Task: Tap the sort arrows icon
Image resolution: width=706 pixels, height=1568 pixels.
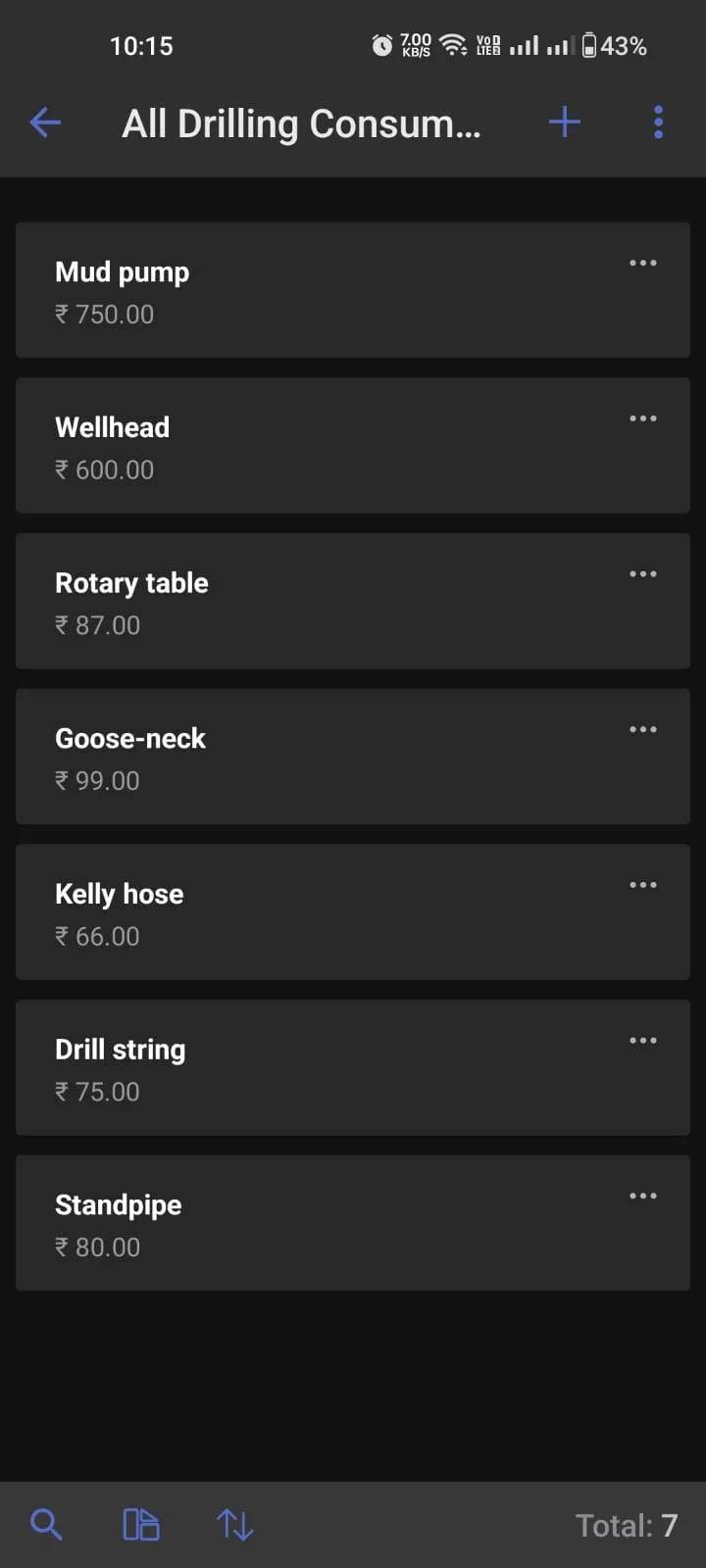Action: tap(235, 1525)
